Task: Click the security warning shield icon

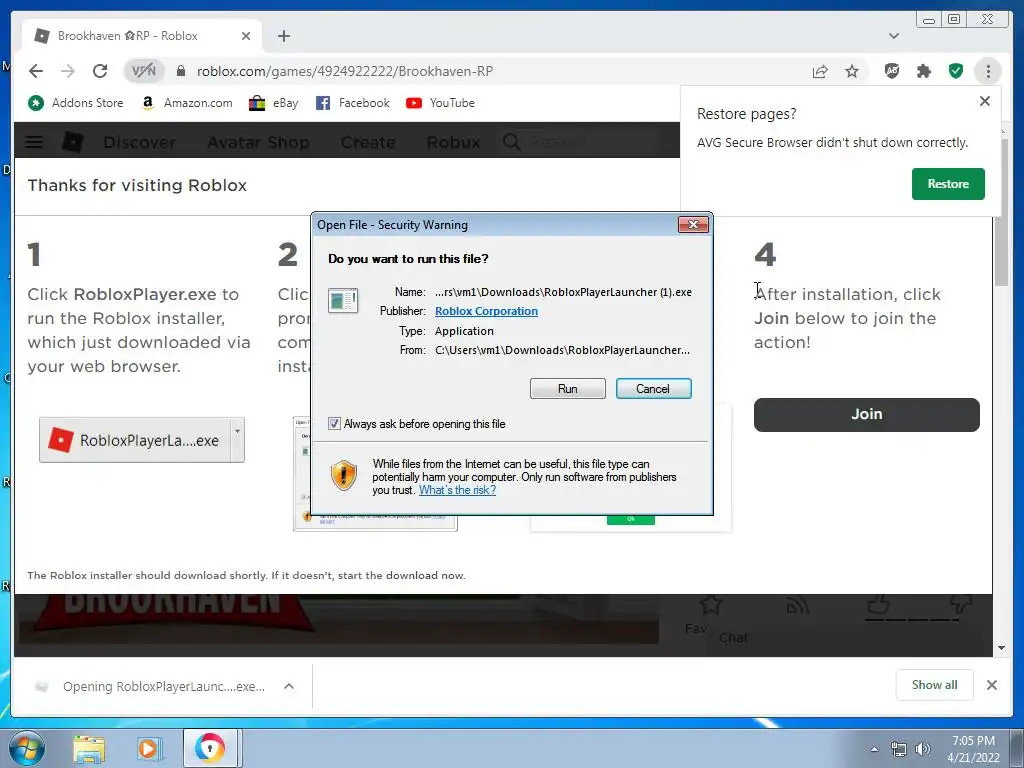Action: click(x=344, y=475)
